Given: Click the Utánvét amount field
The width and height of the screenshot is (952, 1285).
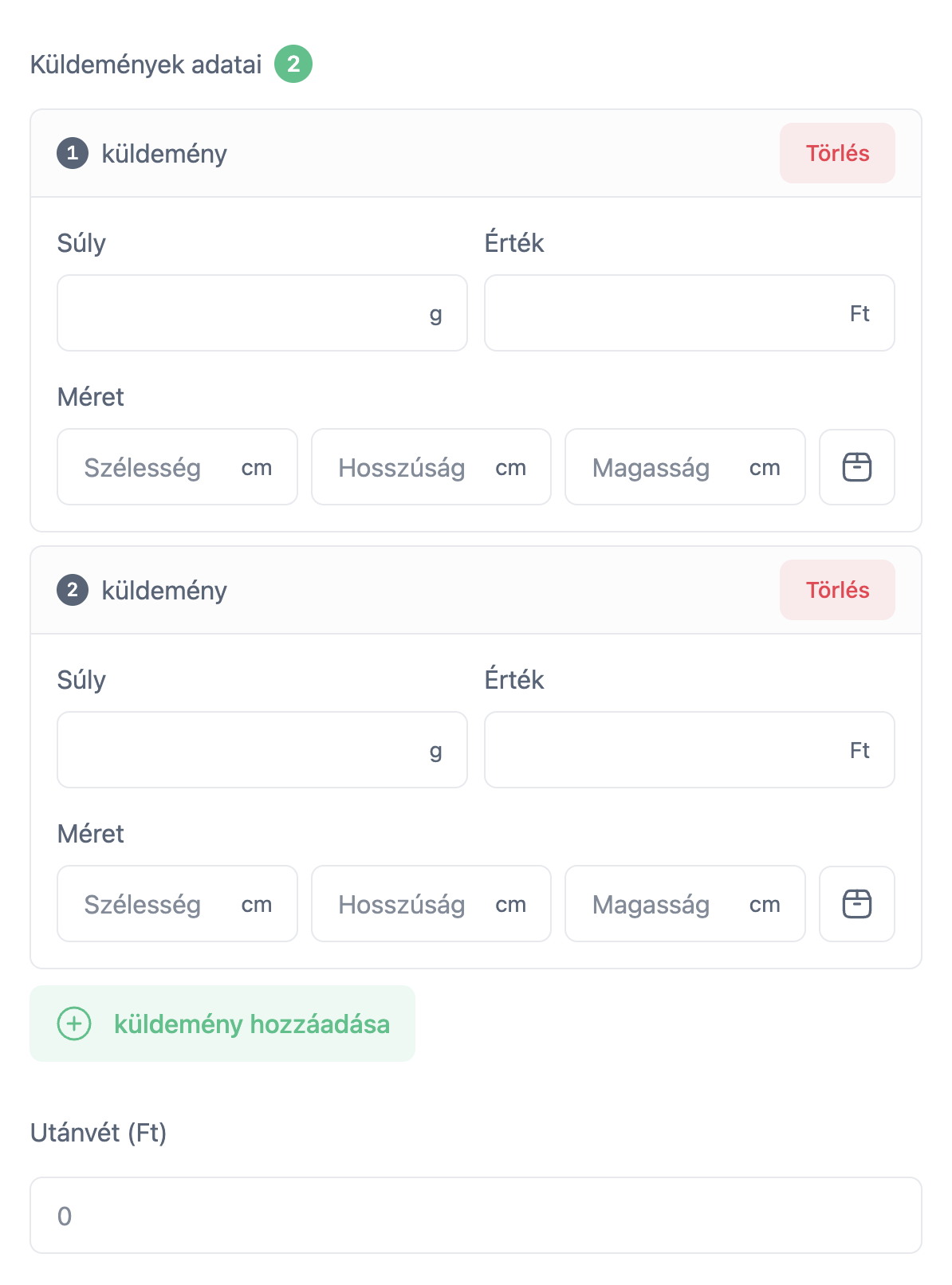Looking at the screenshot, I should tap(476, 1216).
